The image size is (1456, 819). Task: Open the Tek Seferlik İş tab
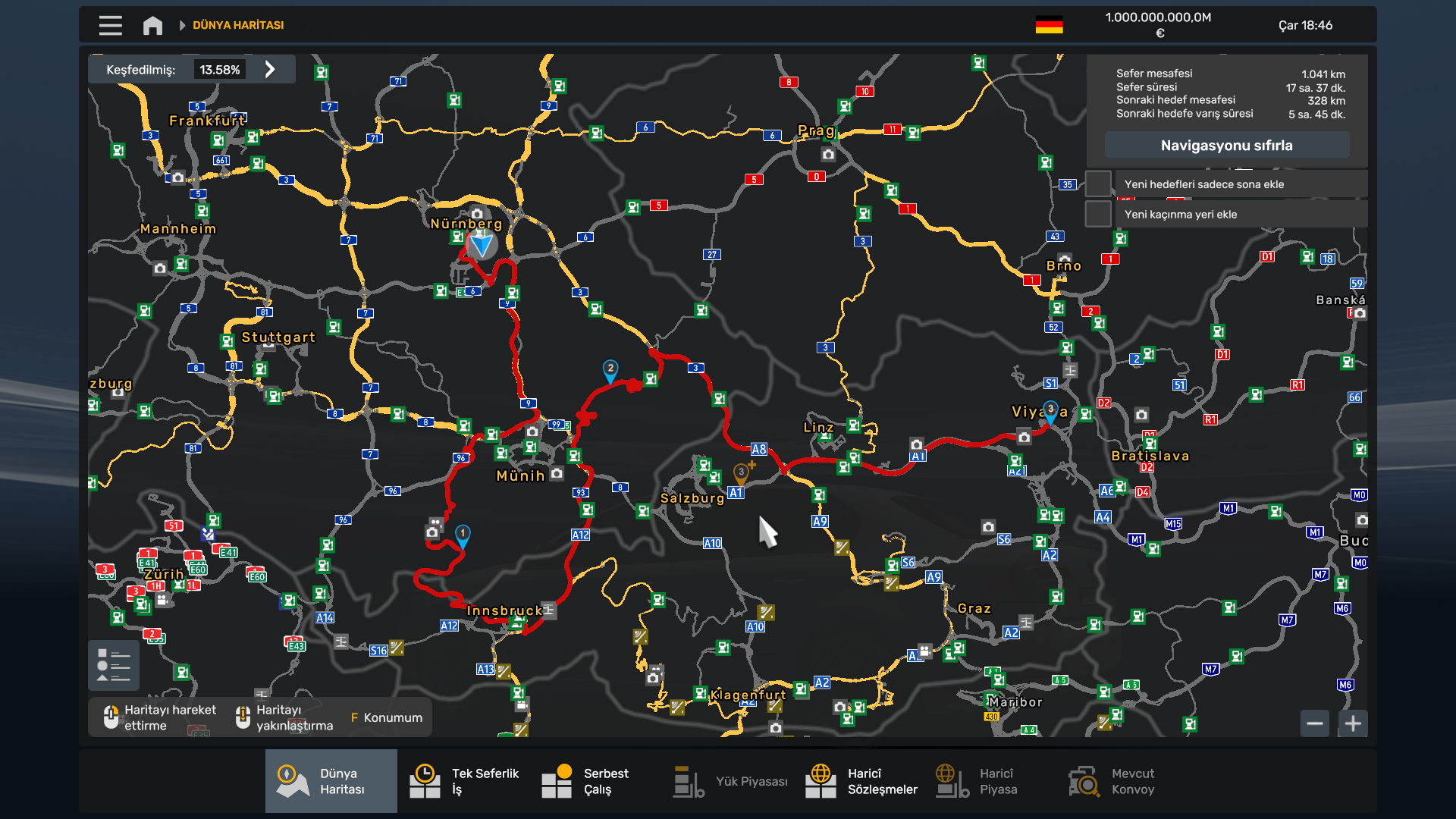[x=463, y=781]
